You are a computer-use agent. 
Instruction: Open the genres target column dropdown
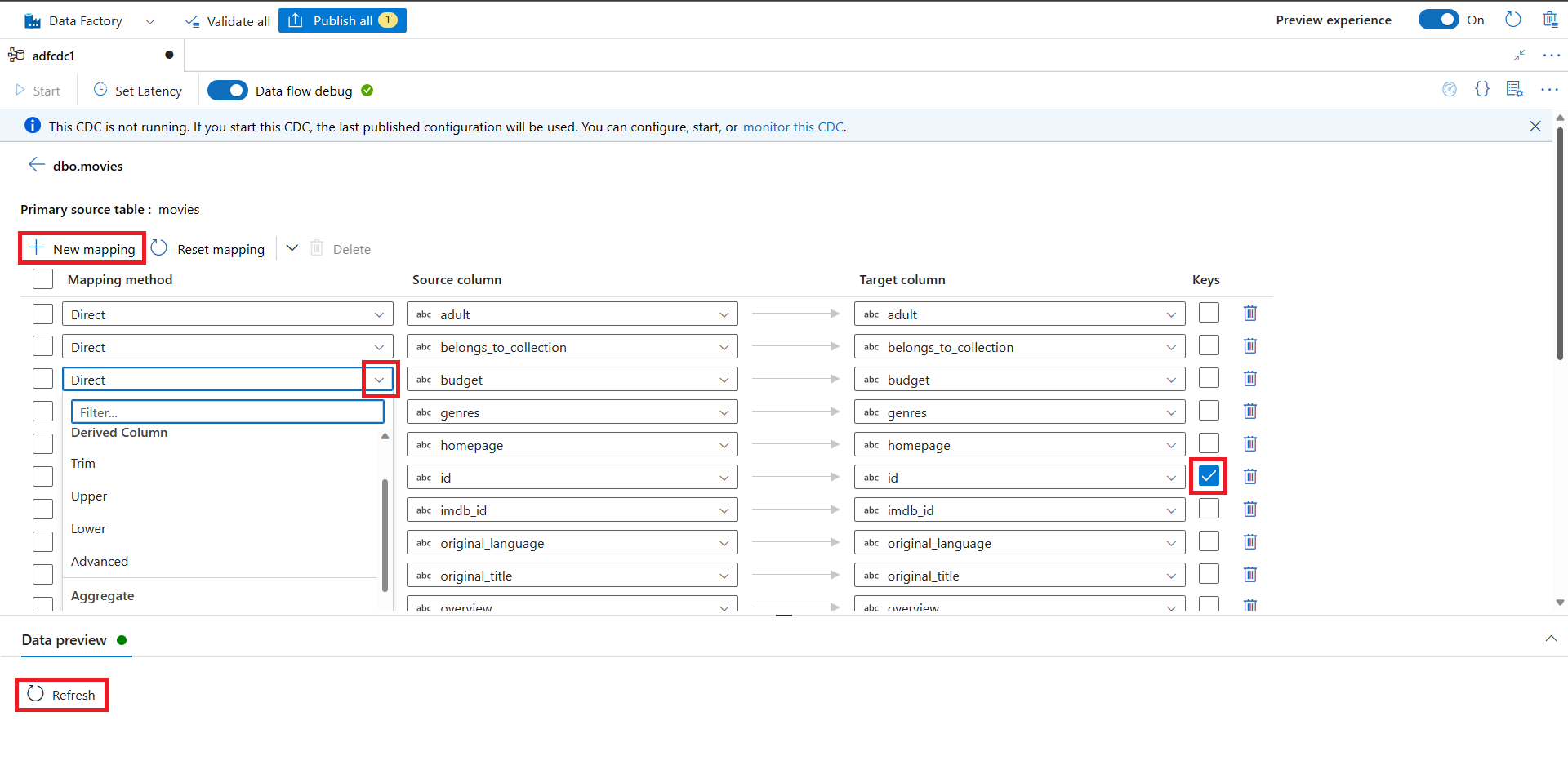pos(1170,412)
